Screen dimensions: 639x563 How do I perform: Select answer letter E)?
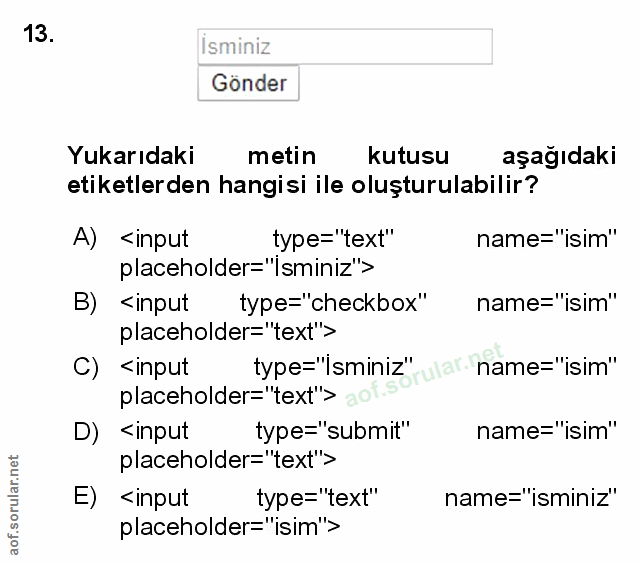(85, 496)
